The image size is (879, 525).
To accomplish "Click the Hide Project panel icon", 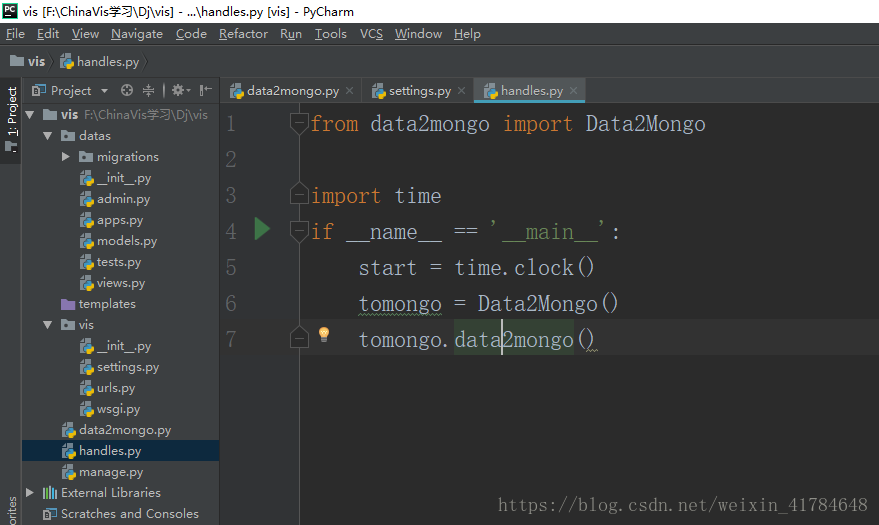I will point(206,90).
